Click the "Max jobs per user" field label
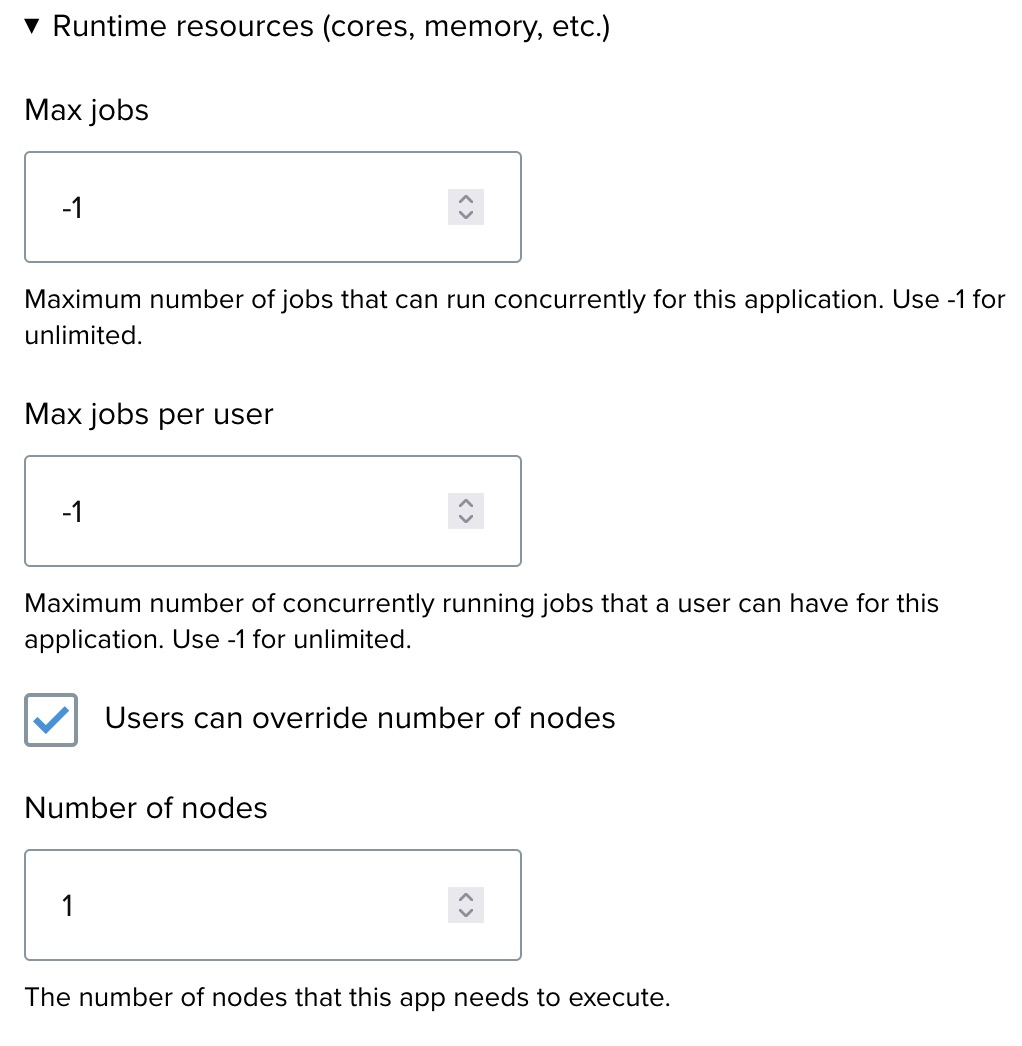The height and width of the screenshot is (1046, 1022). click(149, 414)
